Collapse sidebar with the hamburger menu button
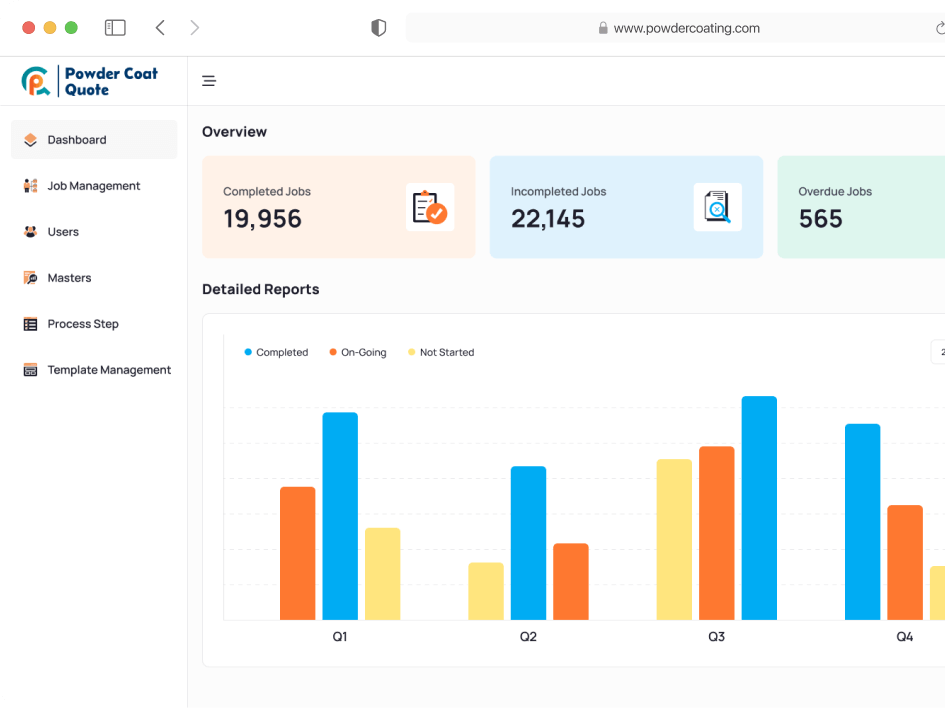945x708 pixels. 209,81
